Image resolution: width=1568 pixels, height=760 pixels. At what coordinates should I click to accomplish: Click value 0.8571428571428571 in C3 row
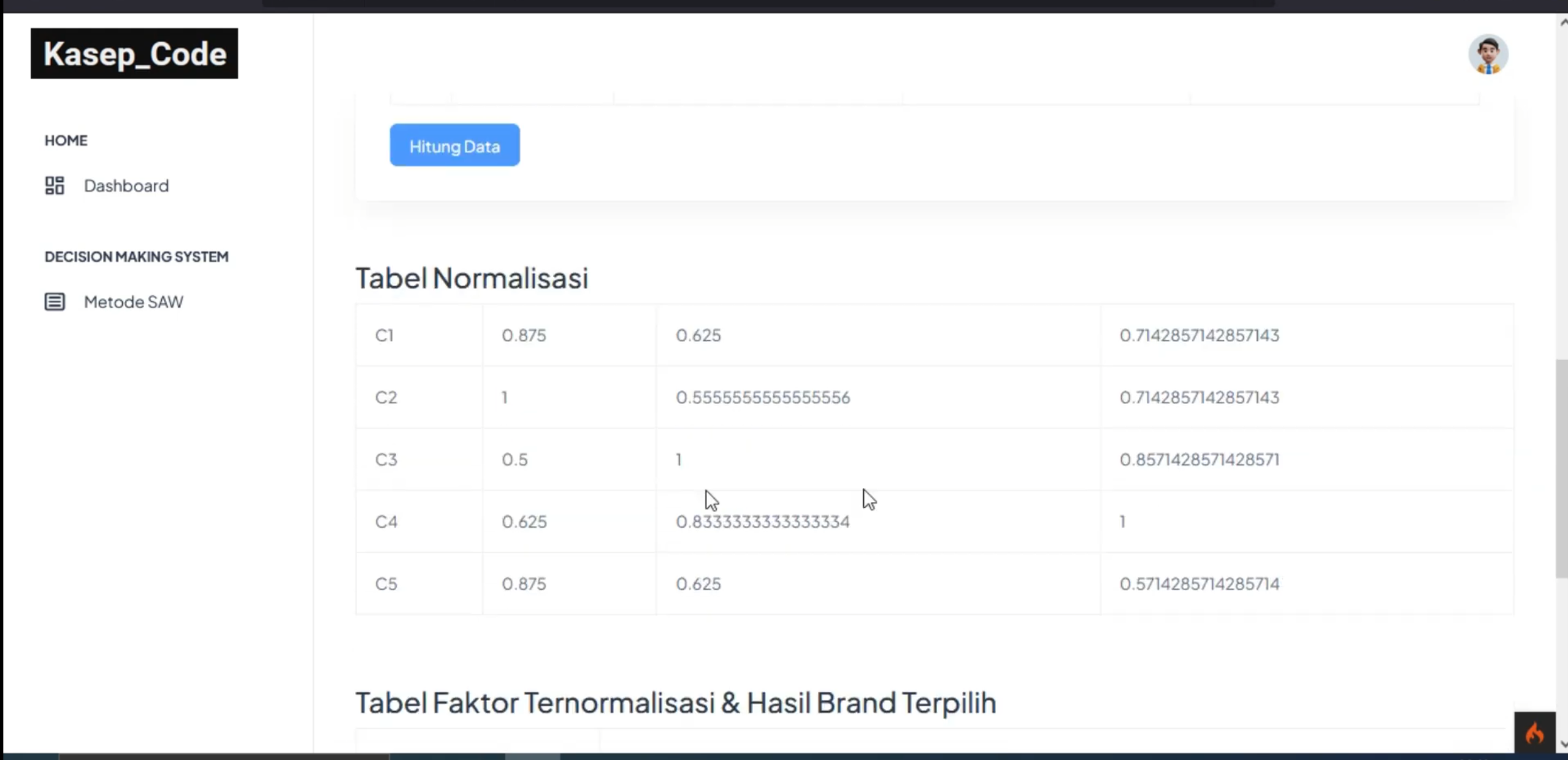tap(1199, 459)
